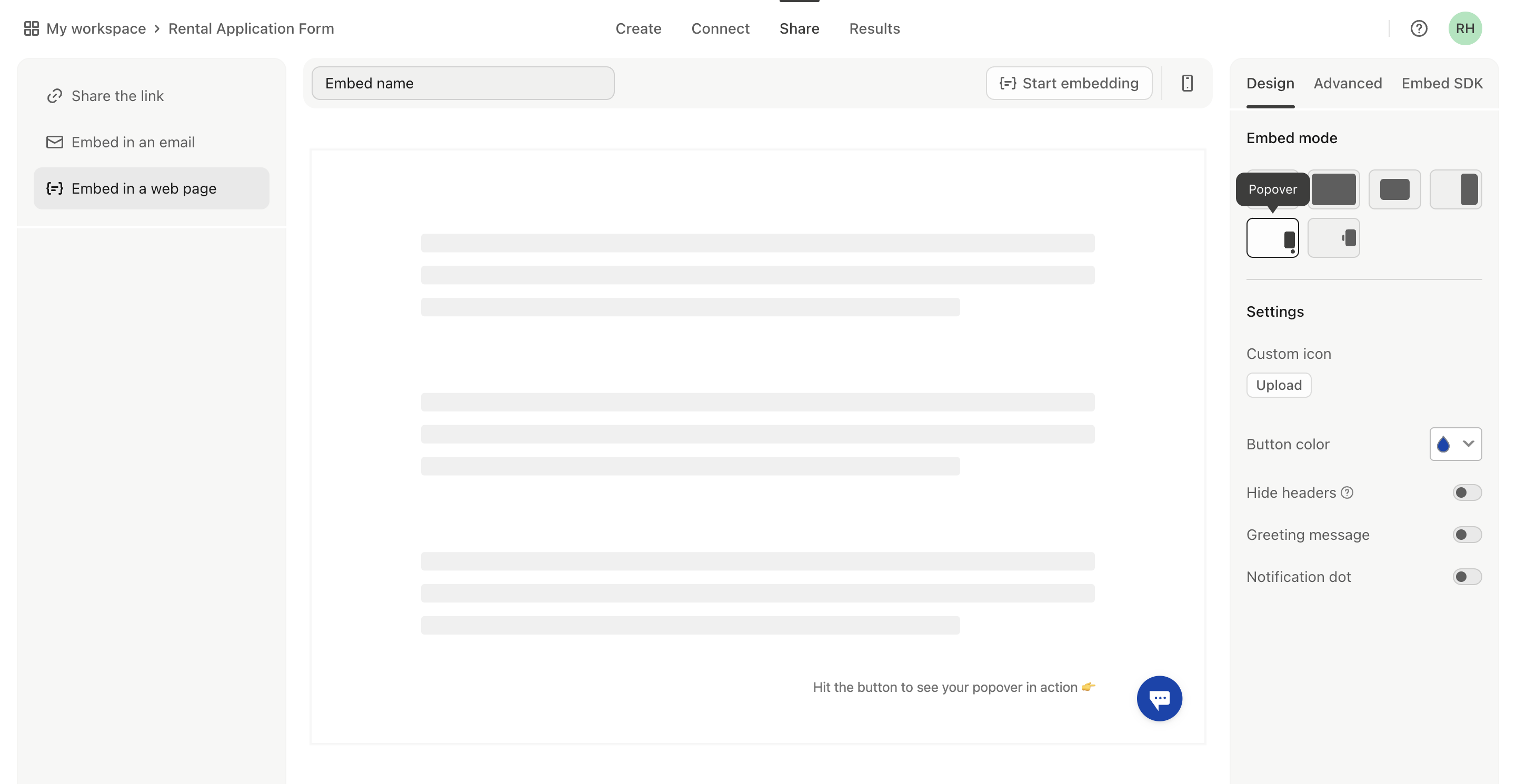Viewport: 1516px width, 784px height.
Task: Enable the Notification dot toggle
Action: [1467, 576]
